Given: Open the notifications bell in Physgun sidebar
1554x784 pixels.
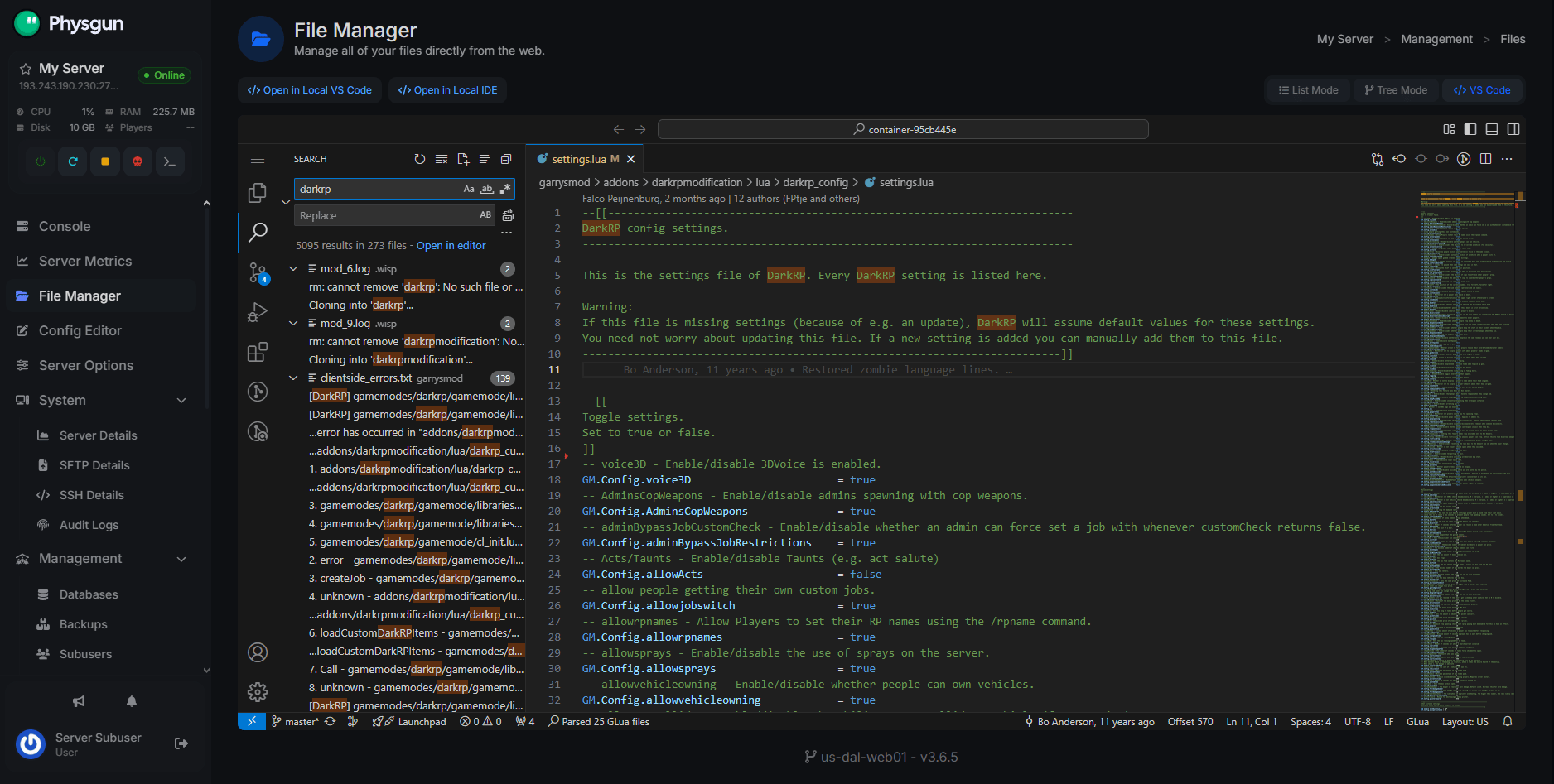Looking at the screenshot, I should coord(132,701).
